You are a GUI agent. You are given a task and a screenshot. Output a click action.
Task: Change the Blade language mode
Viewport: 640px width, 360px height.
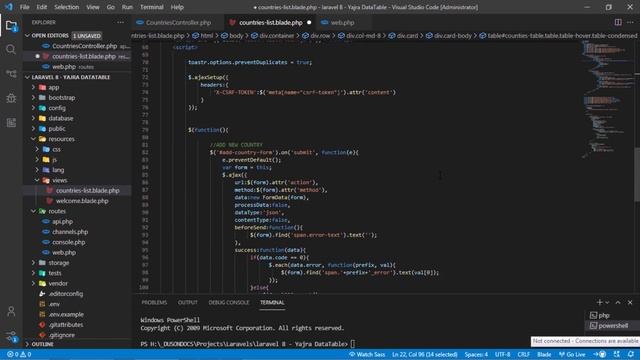[x=544, y=354]
